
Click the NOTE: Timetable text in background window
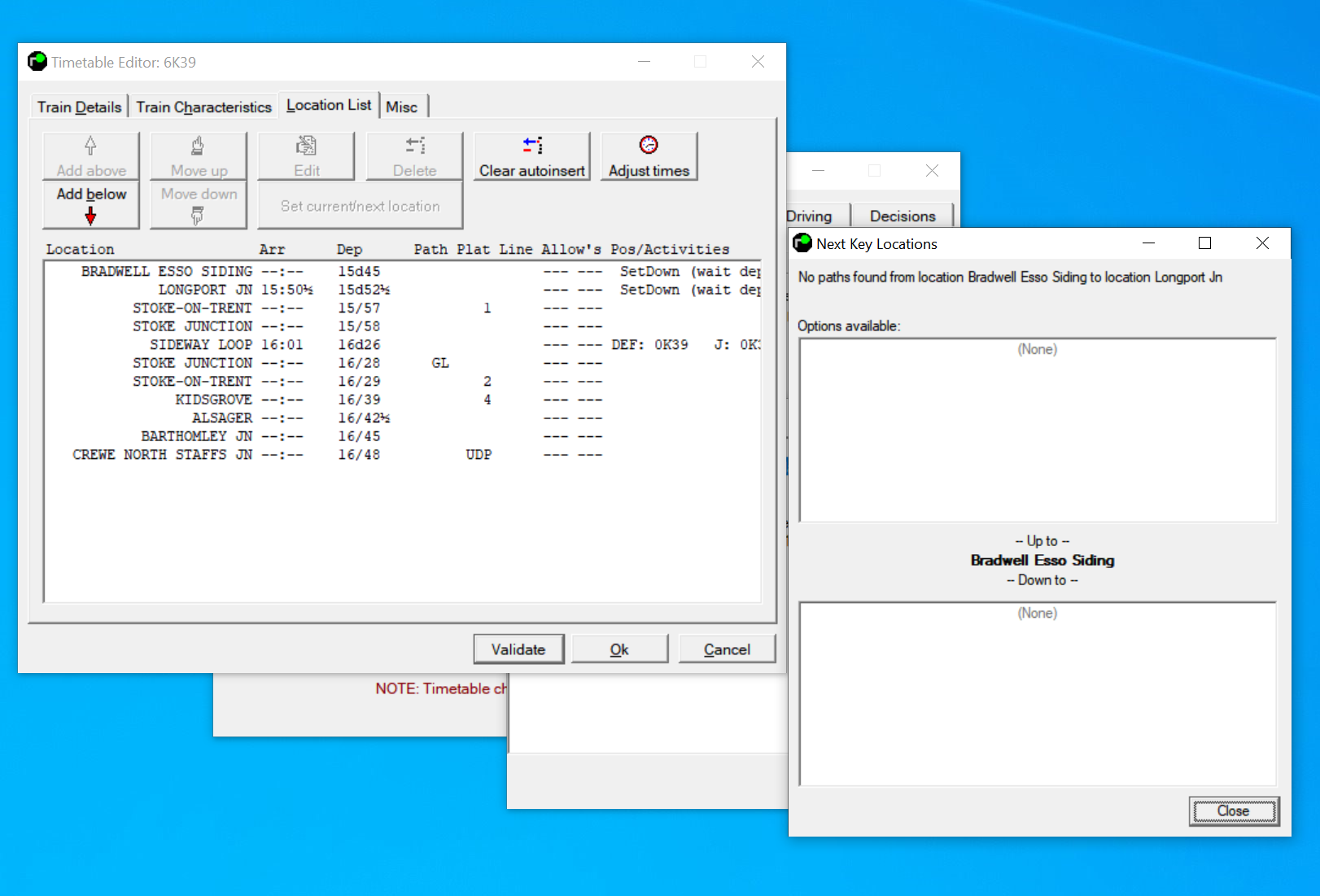(x=440, y=688)
